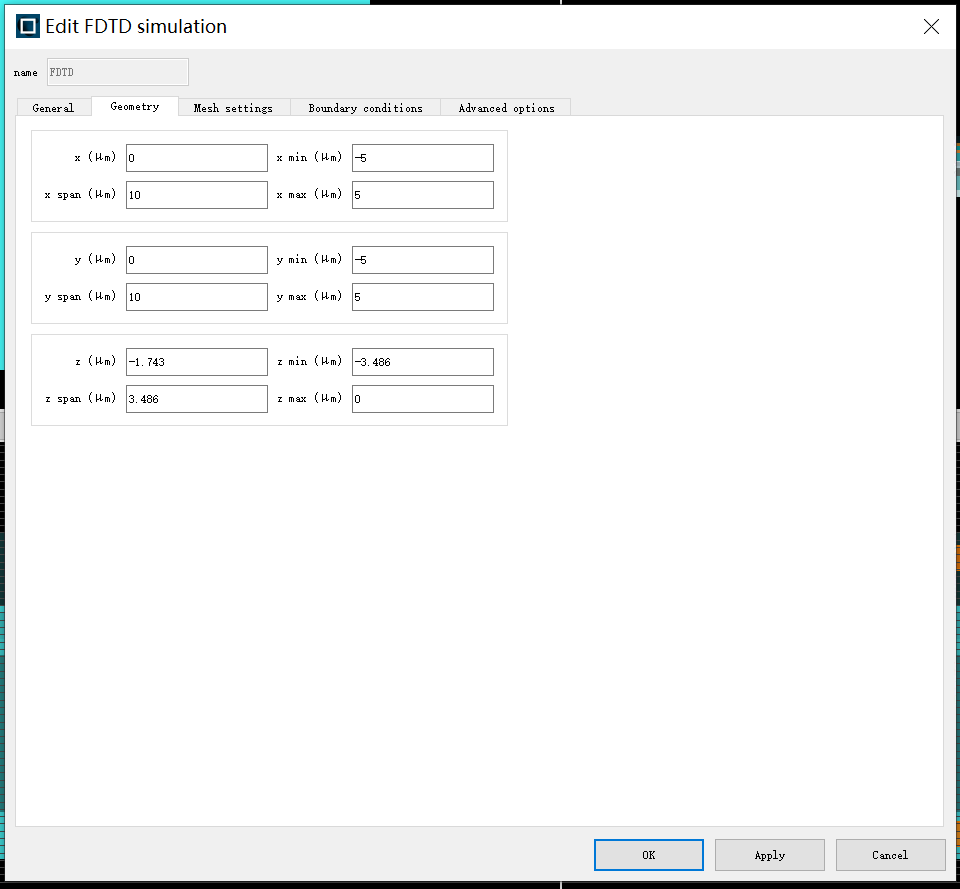The height and width of the screenshot is (889, 960).
Task: Select the Geometry tab
Action: tap(135, 107)
